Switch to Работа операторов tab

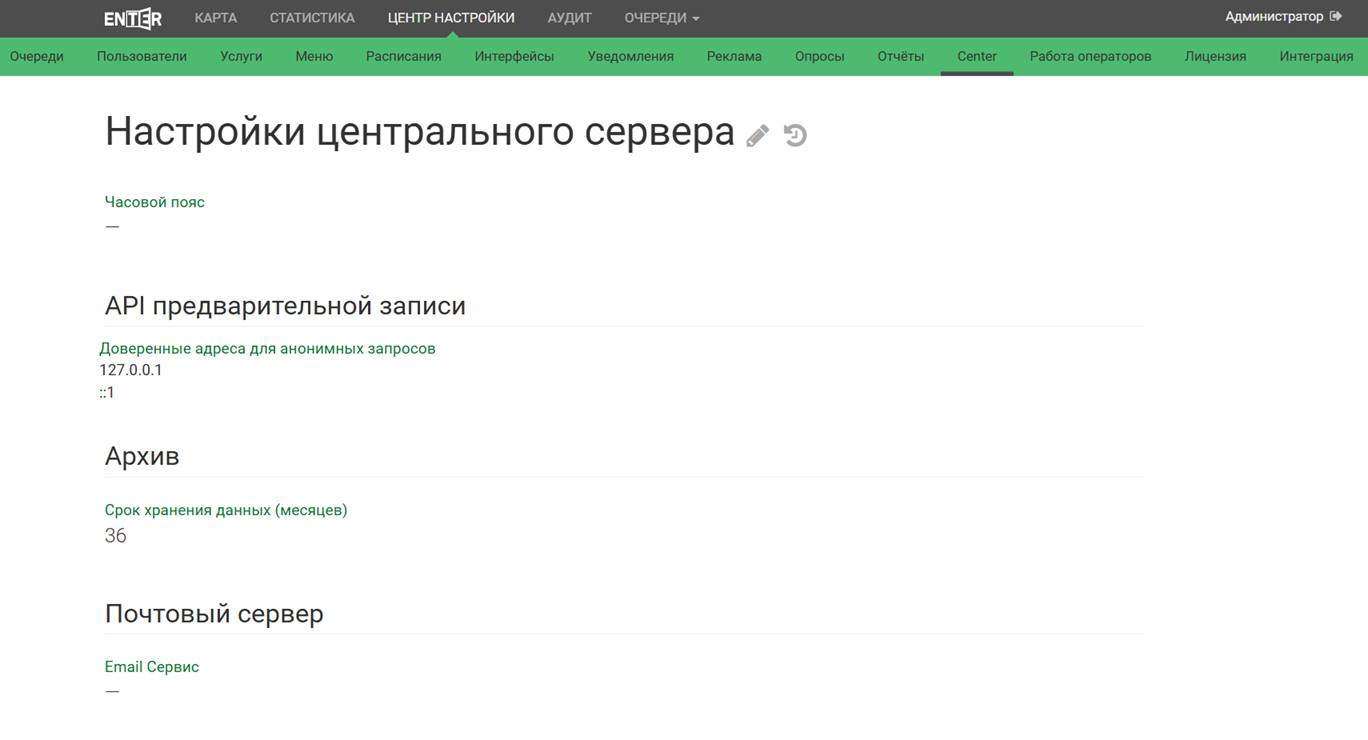pos(1090,56)
